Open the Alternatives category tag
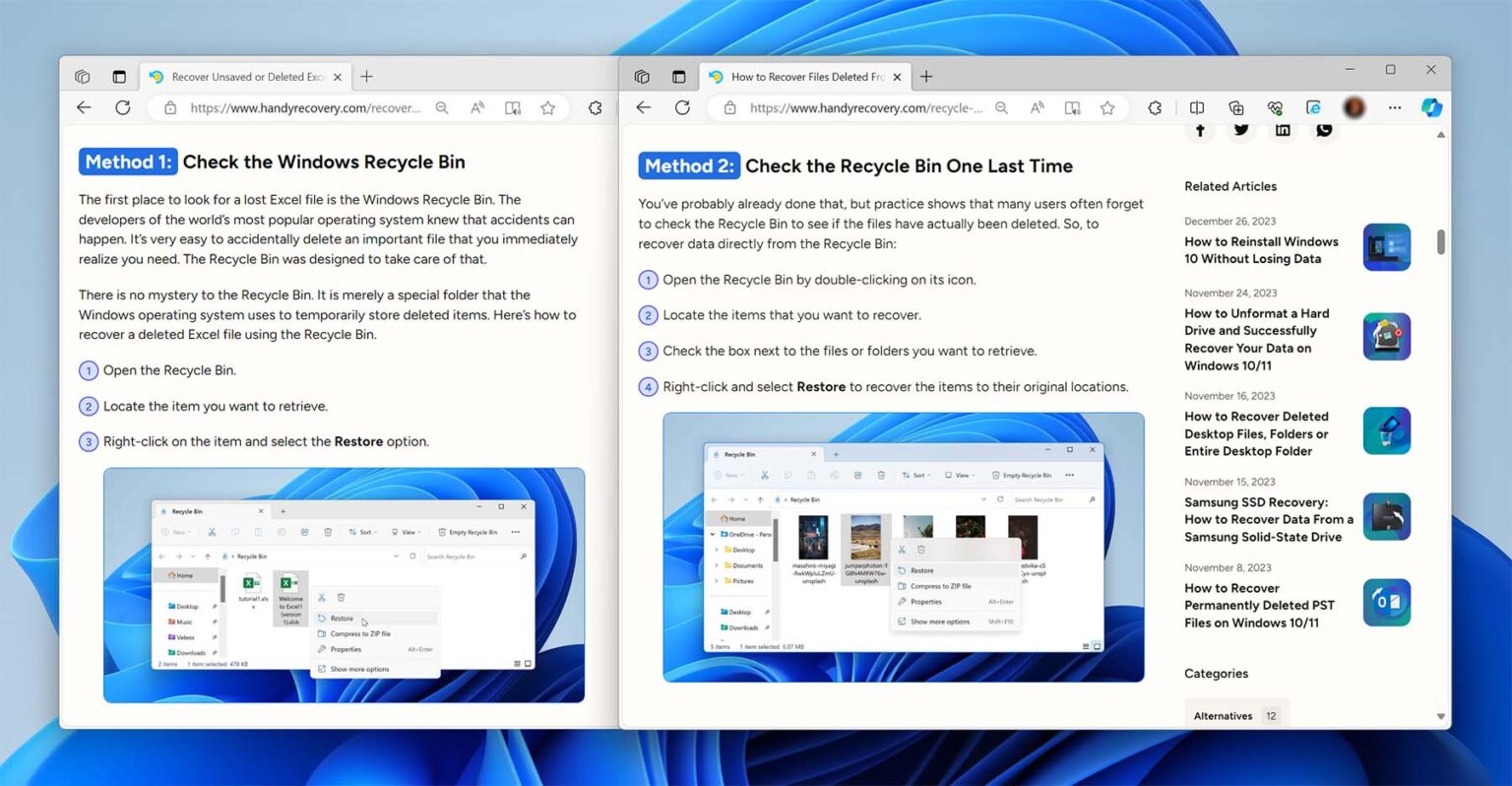The width and height of the screenshot is (1512, 786). tap(1236, 716)
